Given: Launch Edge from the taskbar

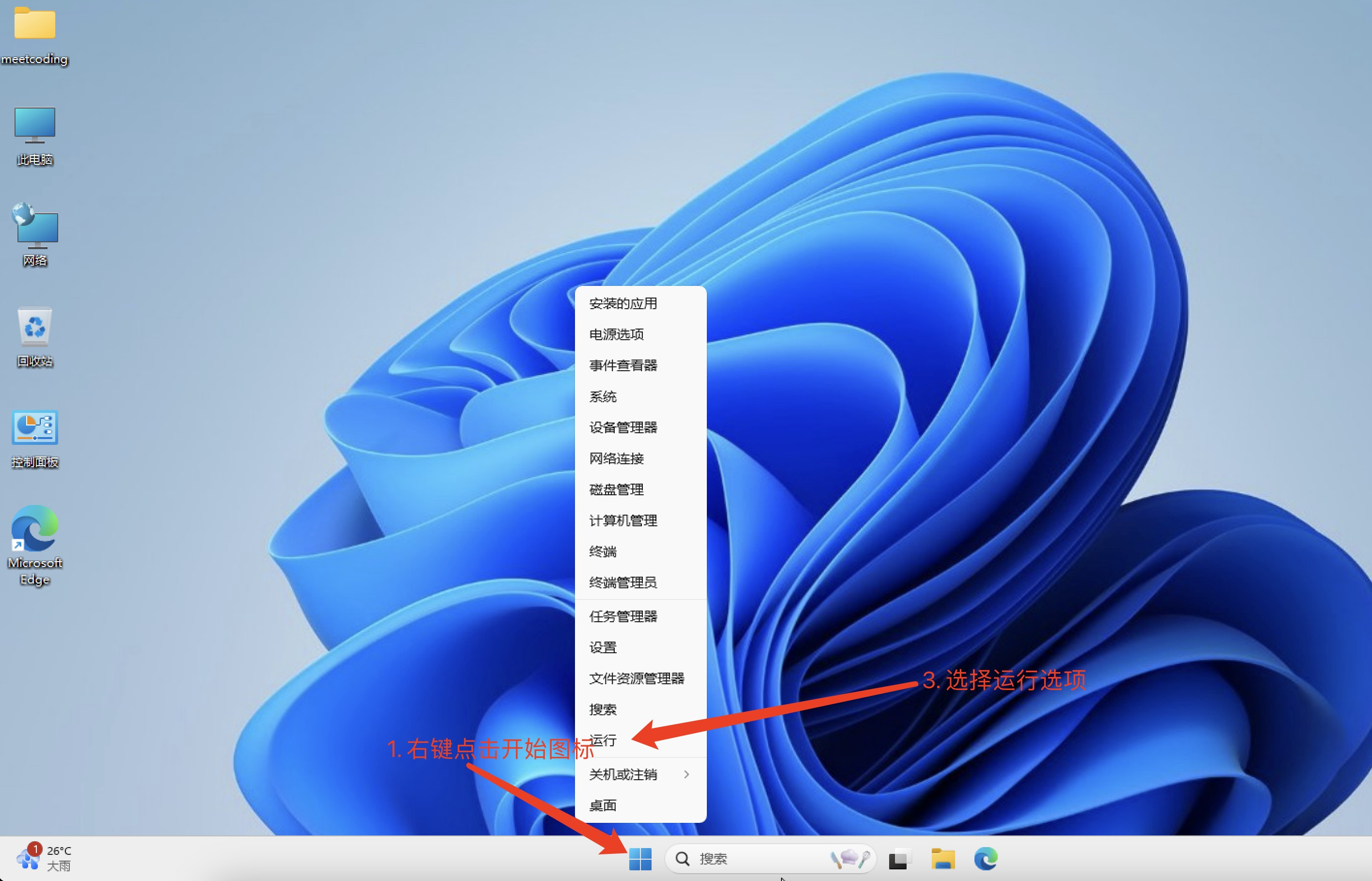Looking at the screenshot, I should 985,858.
